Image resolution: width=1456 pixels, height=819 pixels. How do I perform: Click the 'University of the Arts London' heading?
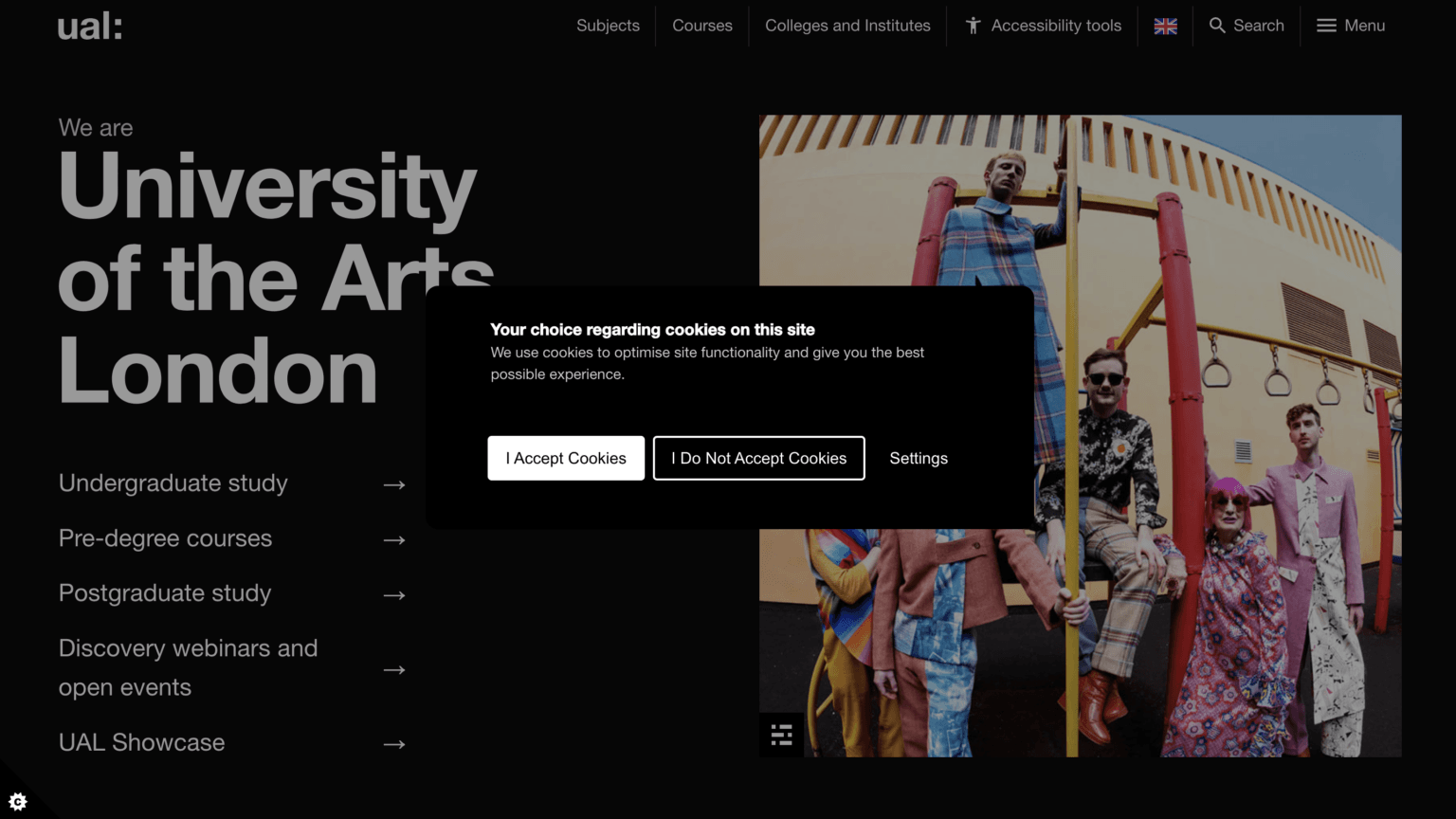coord(276,278)
